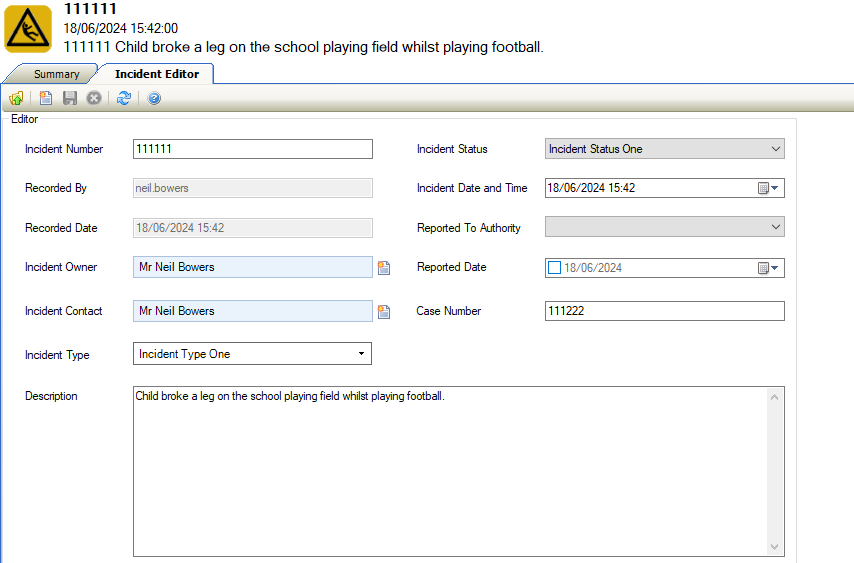Screen dimensions: 854x563
Task: Switch to the Summary tab
Action: point(56,74)
